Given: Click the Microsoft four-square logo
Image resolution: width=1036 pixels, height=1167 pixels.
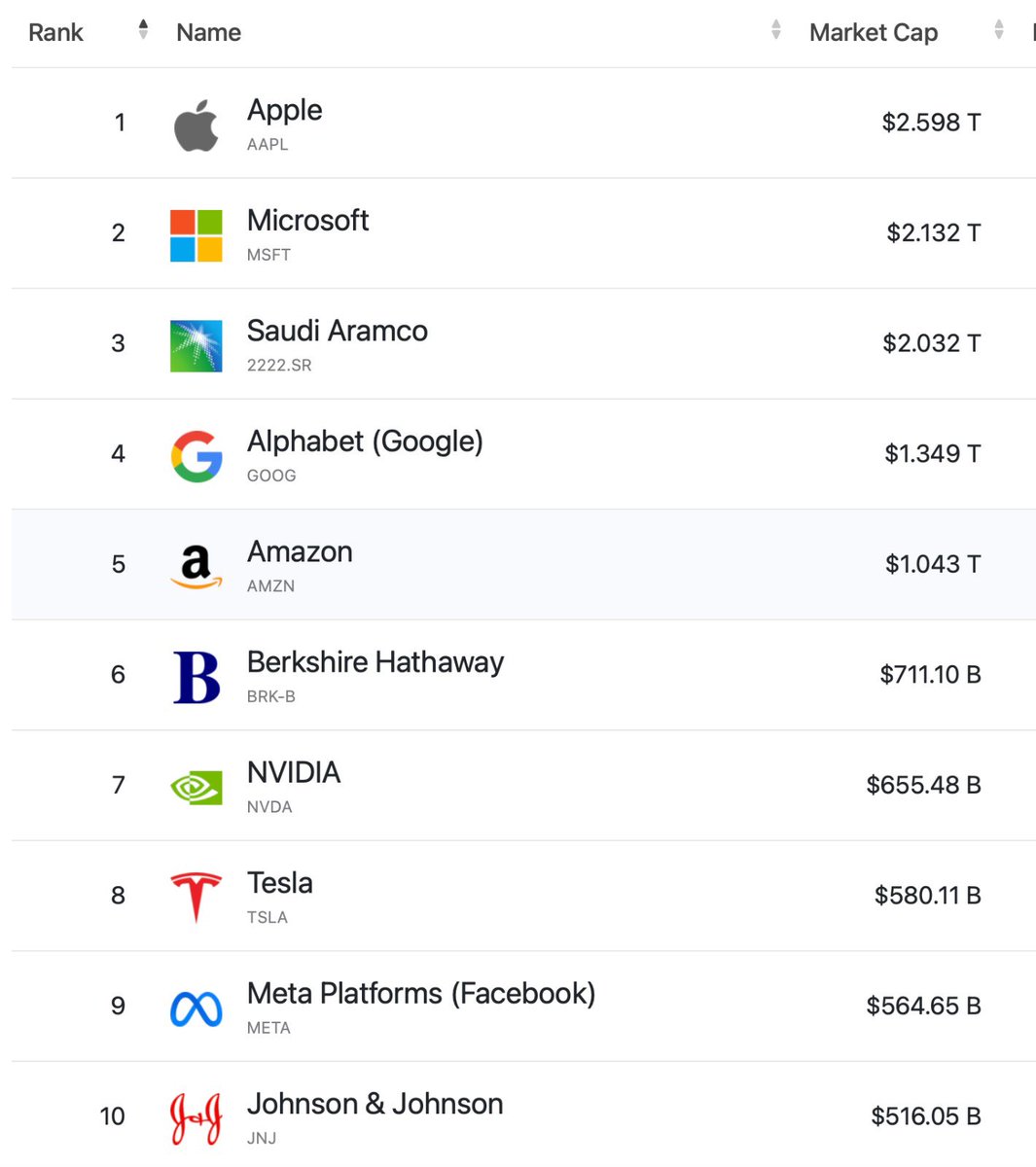Looking at the screenshot, I should point(196,235).
